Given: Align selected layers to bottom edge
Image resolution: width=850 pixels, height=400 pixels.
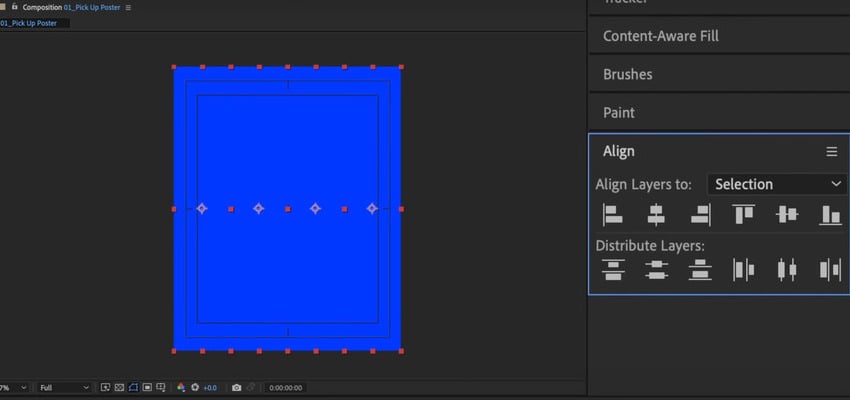Looking at the screenshot, I should pyautogui.click(x=830, y=215).
